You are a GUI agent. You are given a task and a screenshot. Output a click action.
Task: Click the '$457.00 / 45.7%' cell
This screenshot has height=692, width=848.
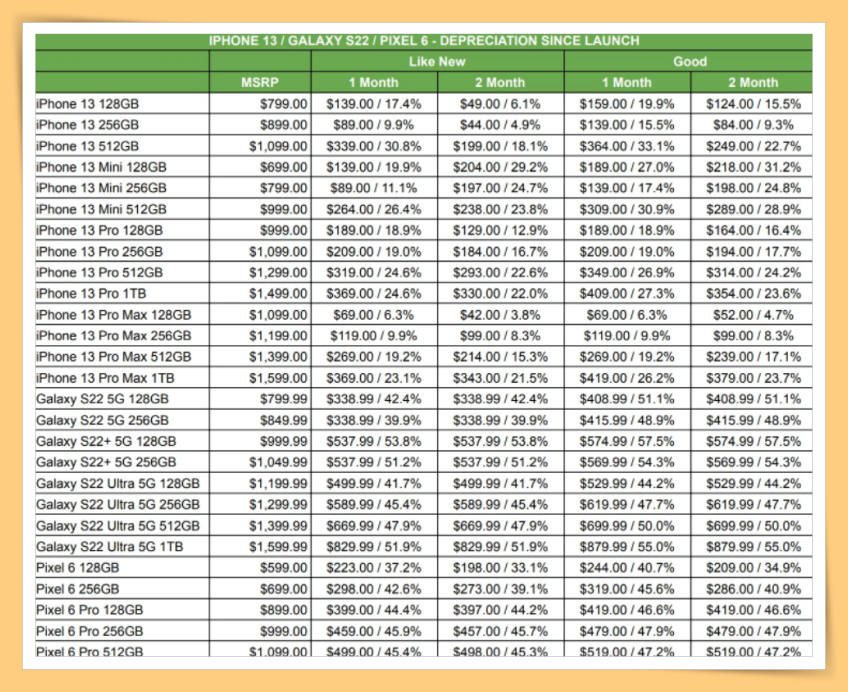500,631
